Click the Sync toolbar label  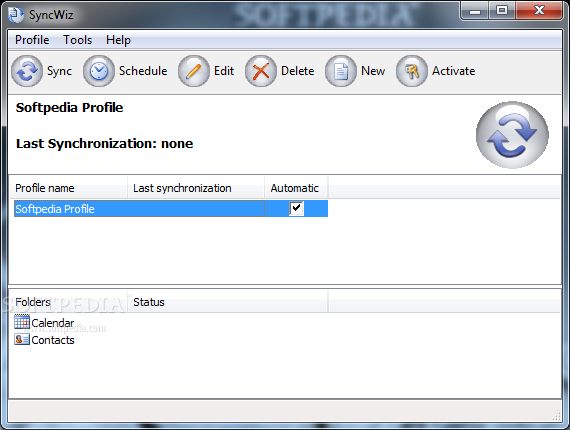pyautogui.click(x=59, y=71)
